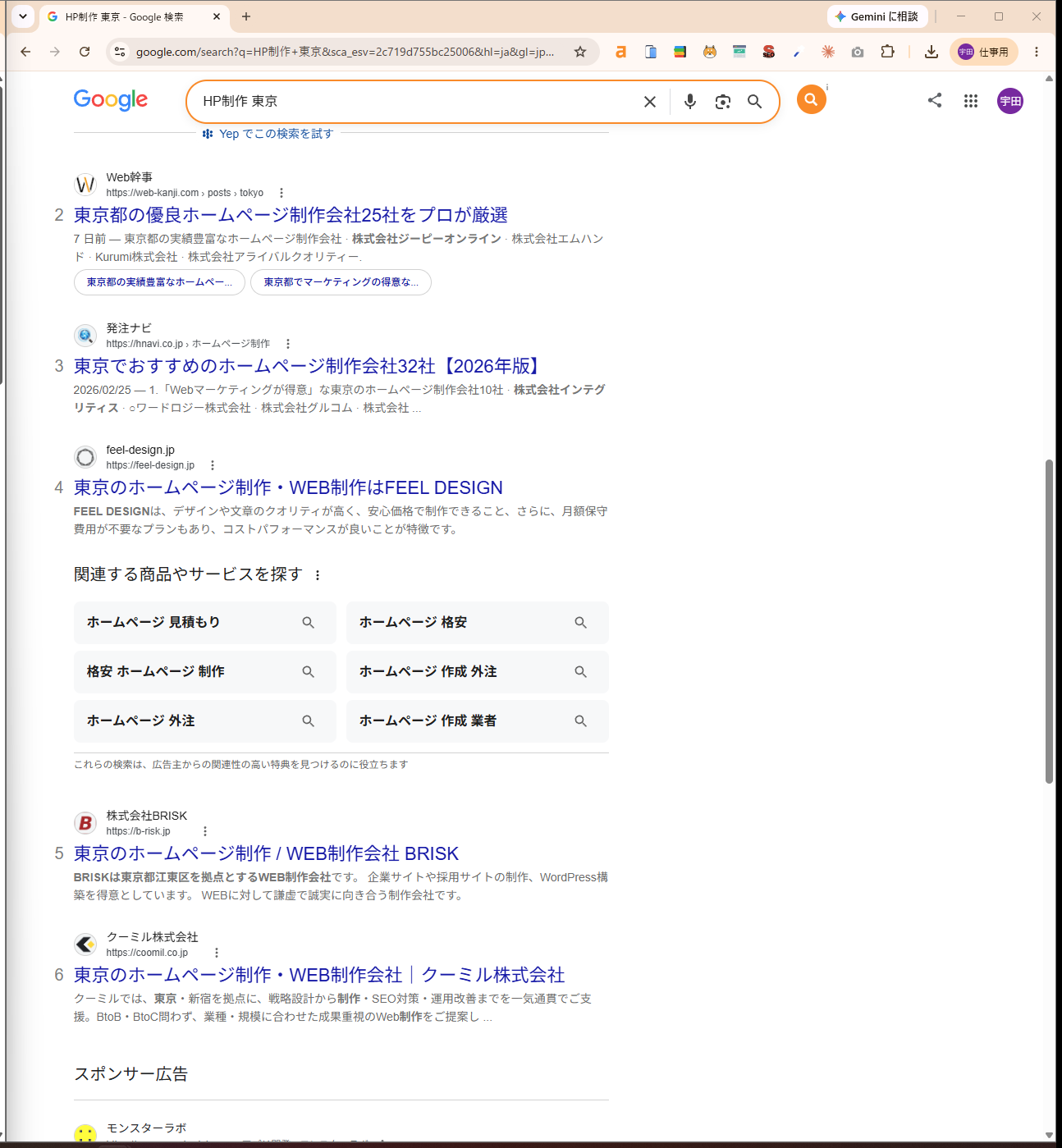The height and width of the screenshot is (1148, 1062).
Task: Go back with the browser back arrow
Action: (25, 52)
